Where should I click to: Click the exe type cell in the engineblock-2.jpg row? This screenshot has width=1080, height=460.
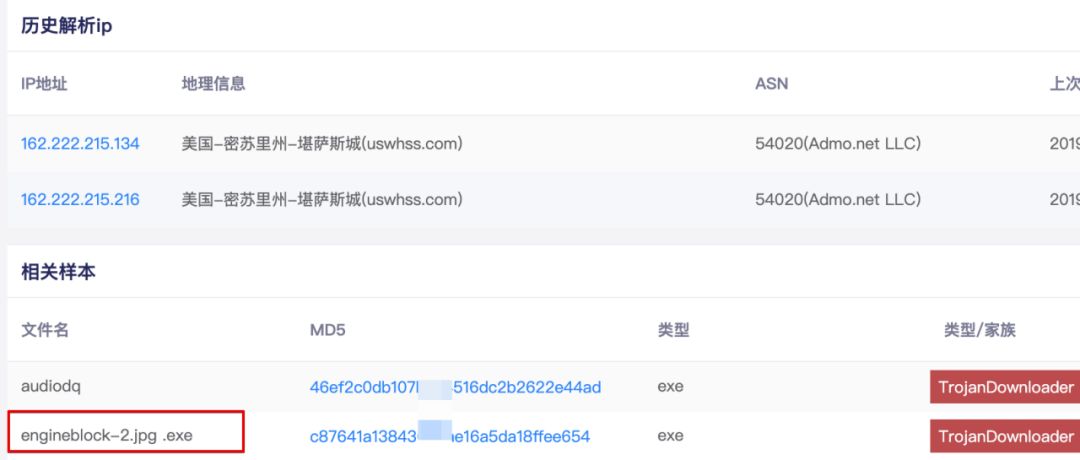[x=670, y=436]
